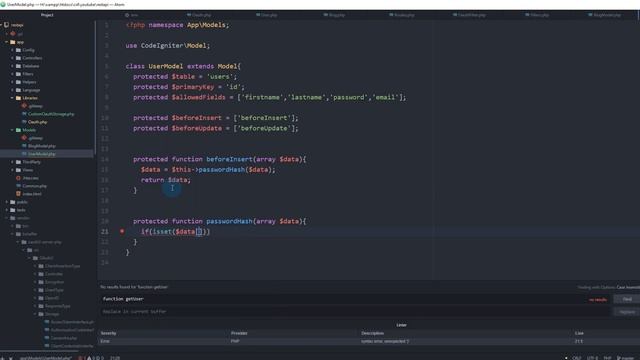Click the UTF-8 encoding indicator in status bar
Viewport: 640px width, 360px height.
click(x=592, y=358)
